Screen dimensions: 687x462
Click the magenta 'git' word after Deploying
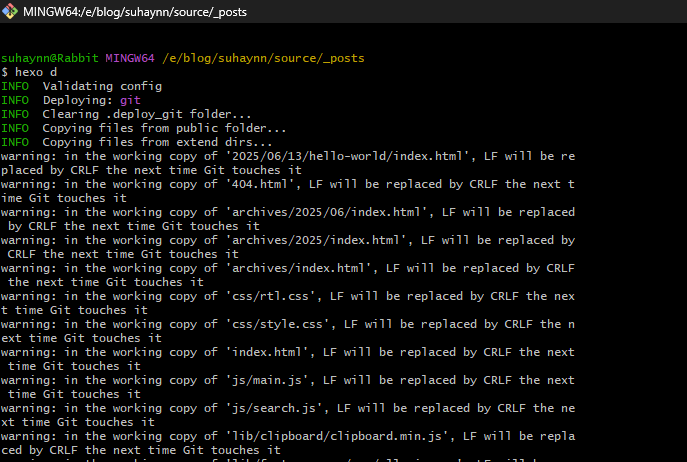pos(130,100)
